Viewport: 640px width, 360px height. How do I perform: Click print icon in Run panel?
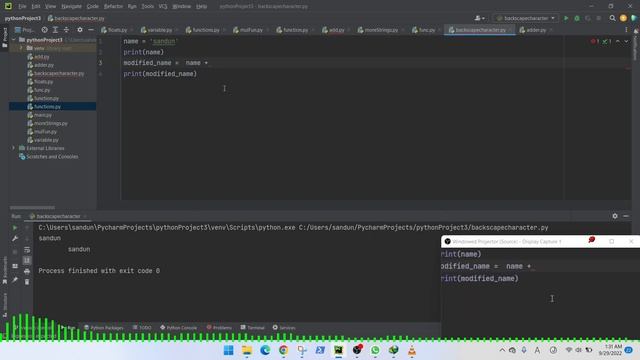point(27,271)
